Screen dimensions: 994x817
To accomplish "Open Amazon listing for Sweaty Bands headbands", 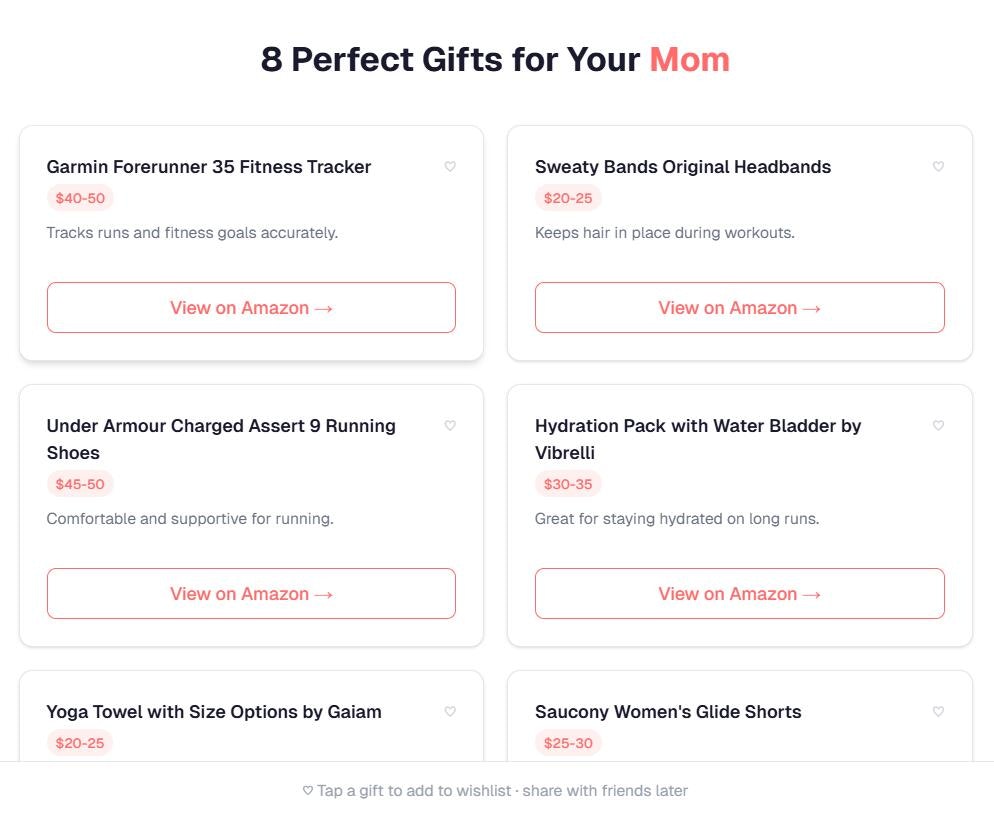I will [x=739, y=308].
